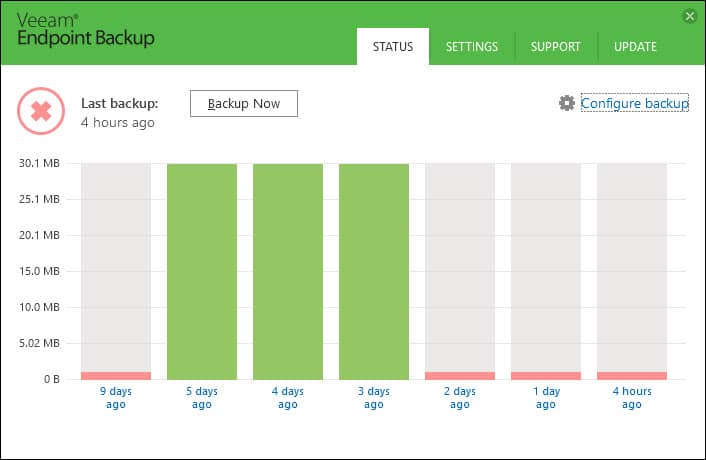This screenshot has width=706, height=460.
Task: Open the 3 days ago backup link
Action: [374, 397]
